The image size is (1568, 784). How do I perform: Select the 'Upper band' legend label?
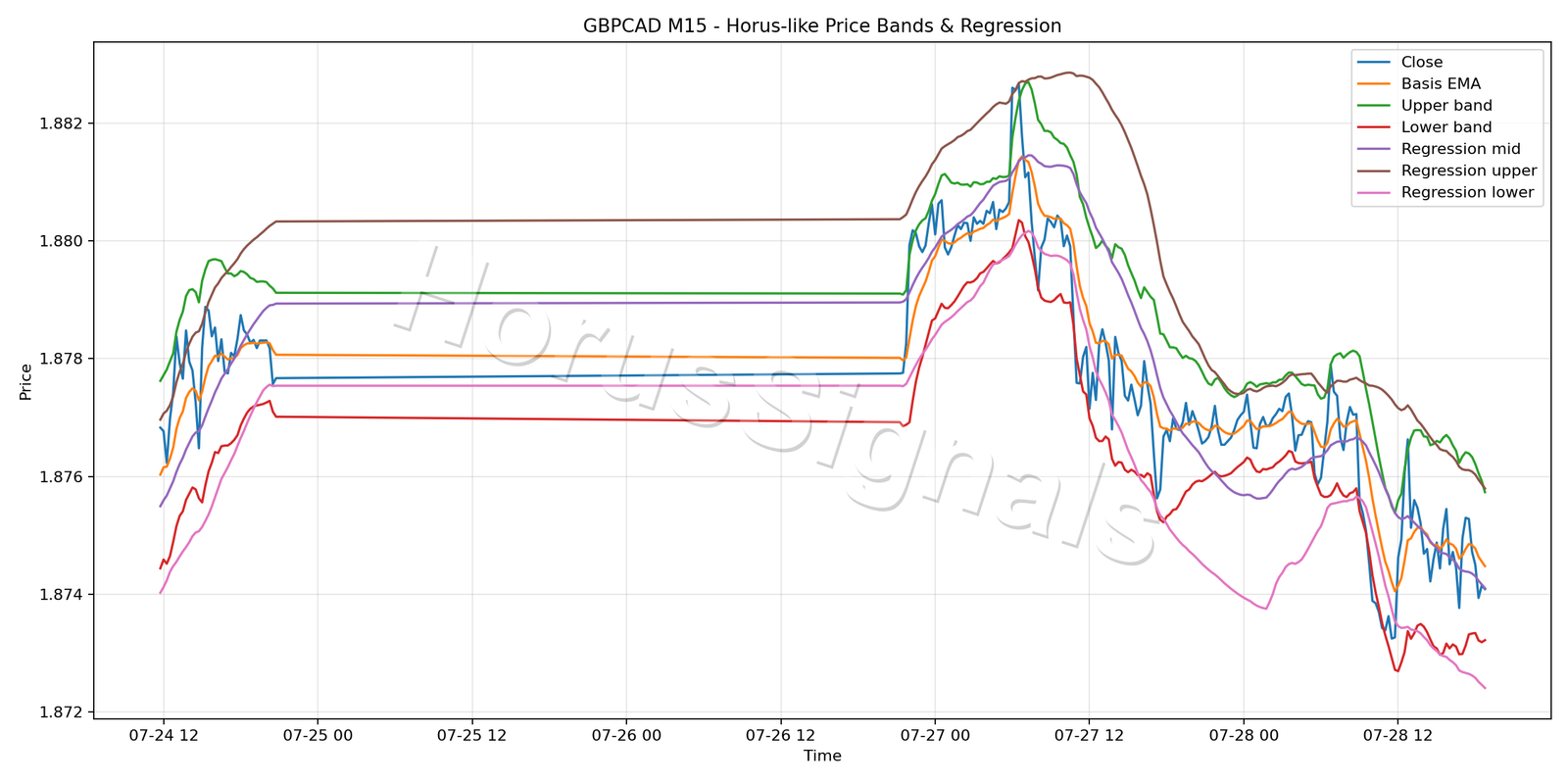[x=1446, y=106]
